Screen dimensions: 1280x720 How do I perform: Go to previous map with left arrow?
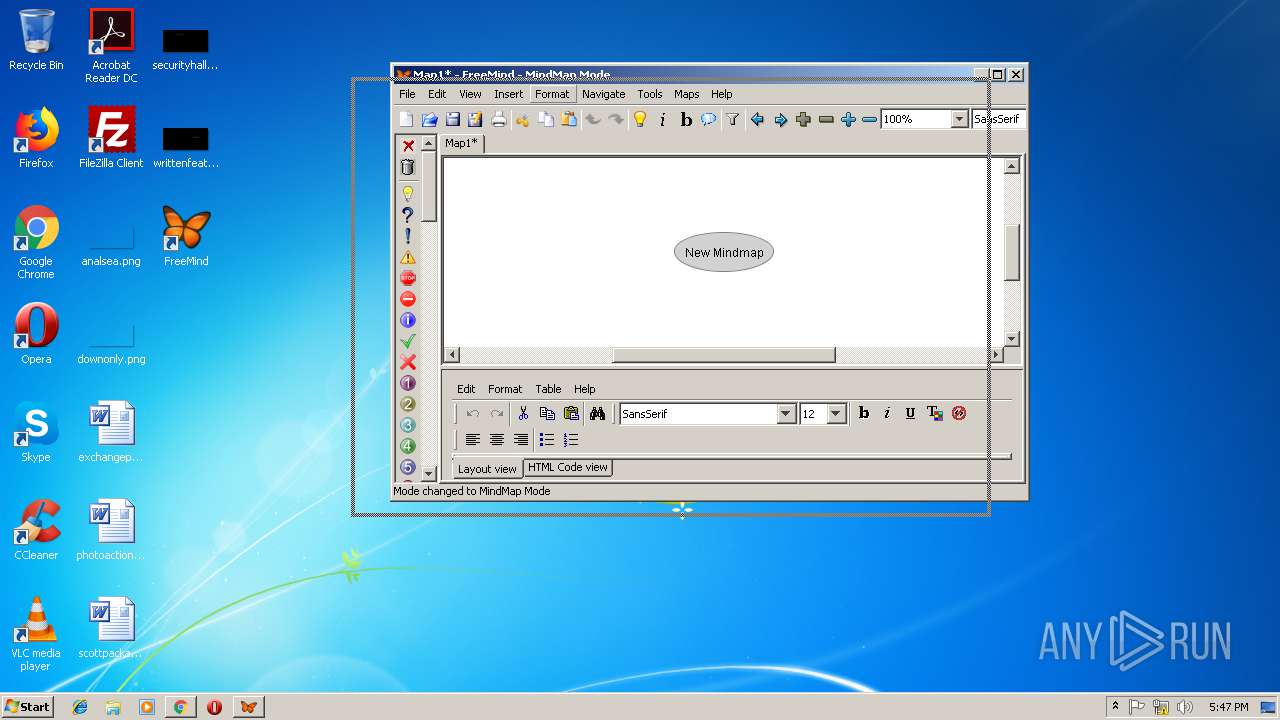click(757, 119)
